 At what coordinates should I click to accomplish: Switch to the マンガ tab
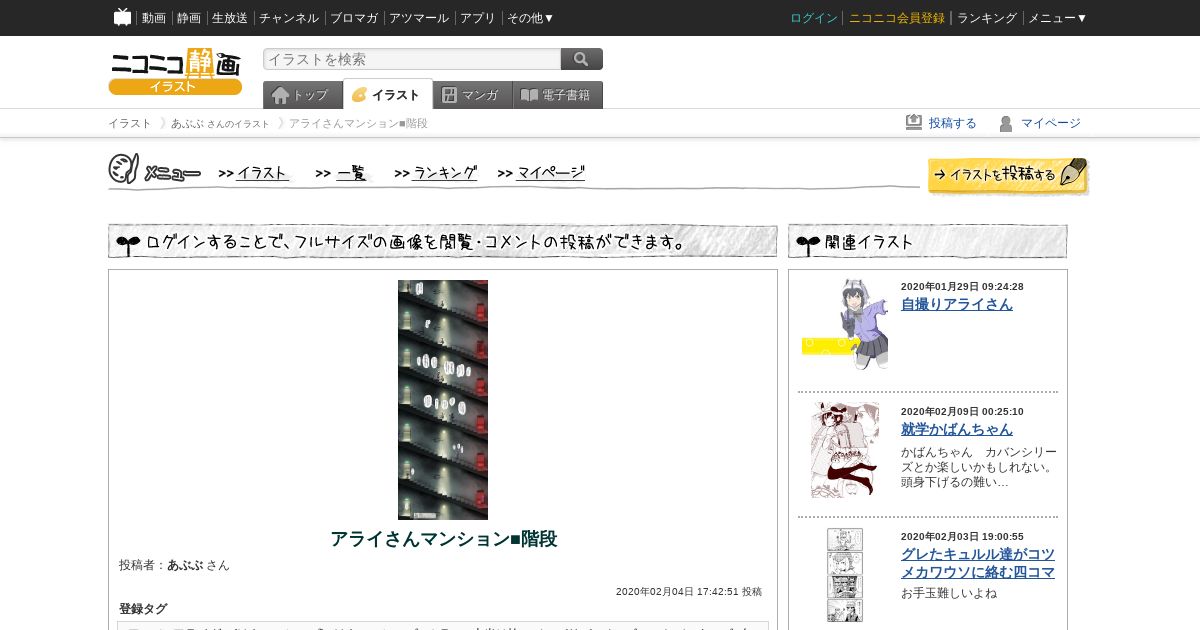[x=473, y=95]
